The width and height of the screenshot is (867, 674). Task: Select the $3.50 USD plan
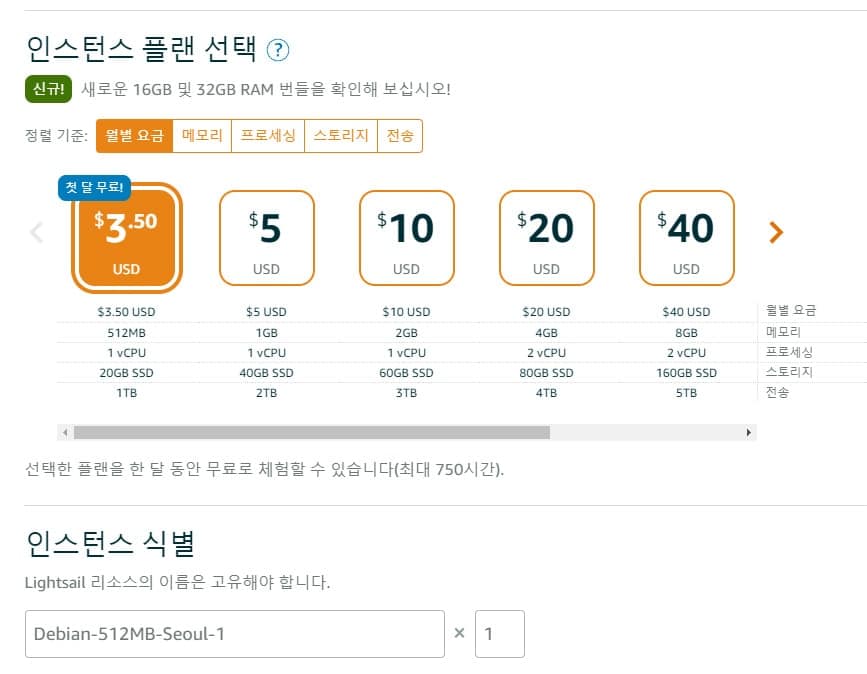click(126, 238)
